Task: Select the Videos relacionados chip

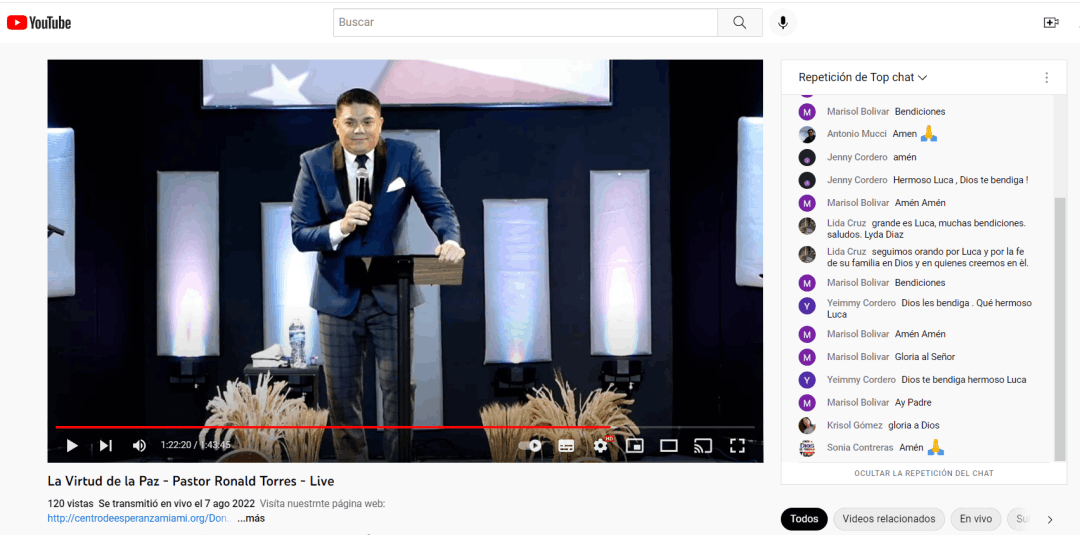Action: [x=888, y=519]
